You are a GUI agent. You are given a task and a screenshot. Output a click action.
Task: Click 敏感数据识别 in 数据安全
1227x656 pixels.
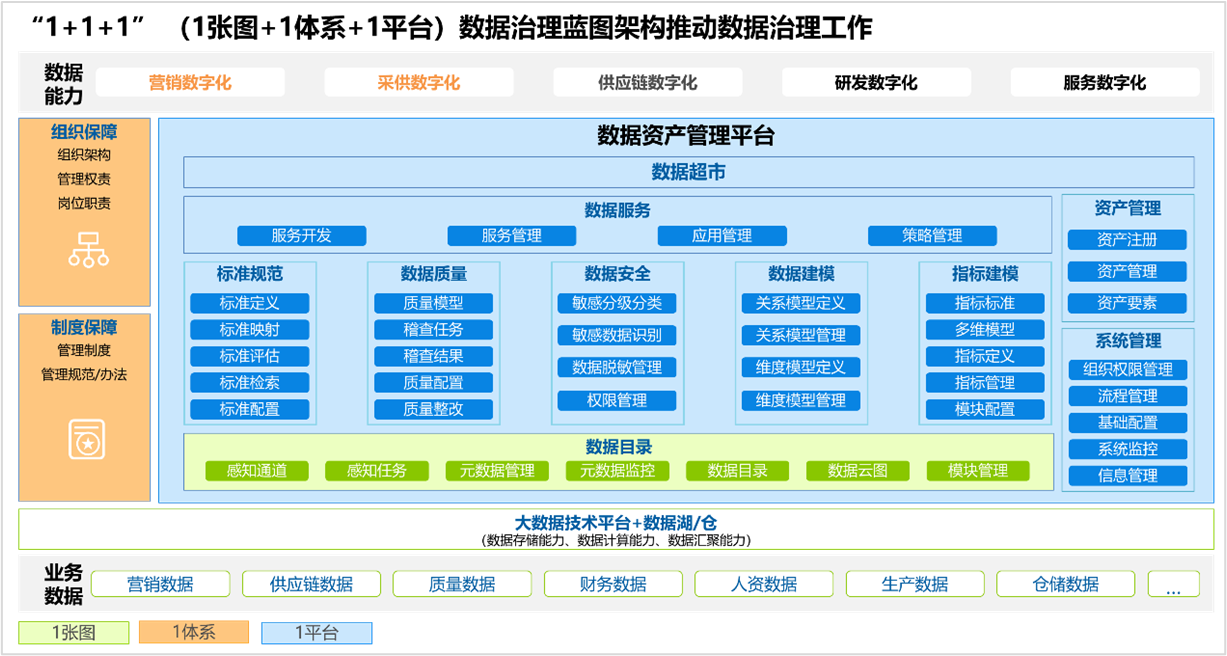coord(617,336)
